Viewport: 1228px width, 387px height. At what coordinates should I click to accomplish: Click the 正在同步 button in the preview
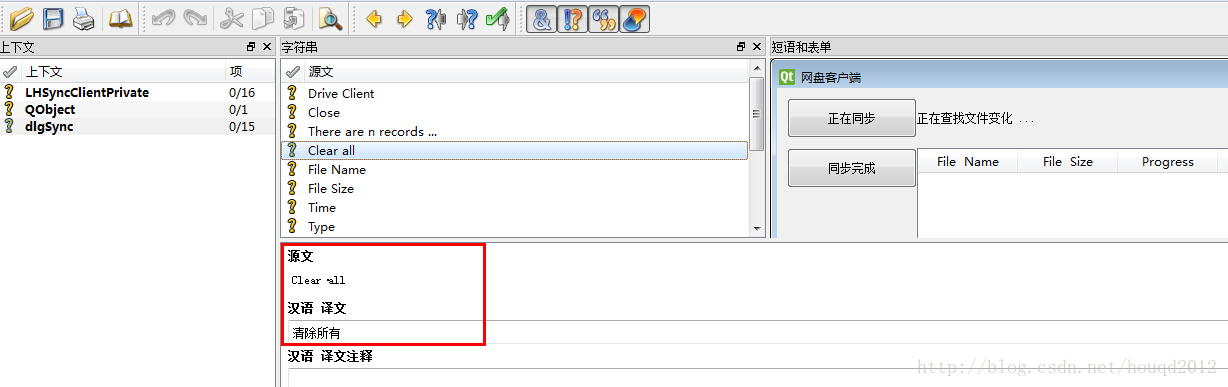coord(851,118)
